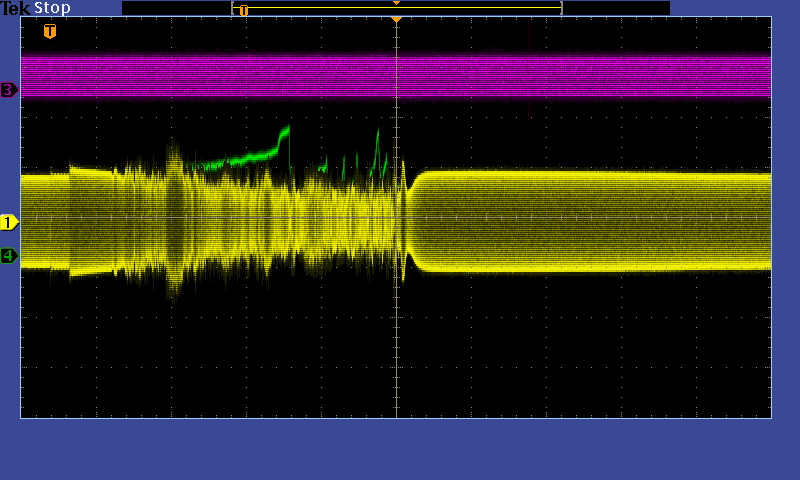Click the Stop acquisition status label
The image size is (800, 480).
click(x=52, y=8)
